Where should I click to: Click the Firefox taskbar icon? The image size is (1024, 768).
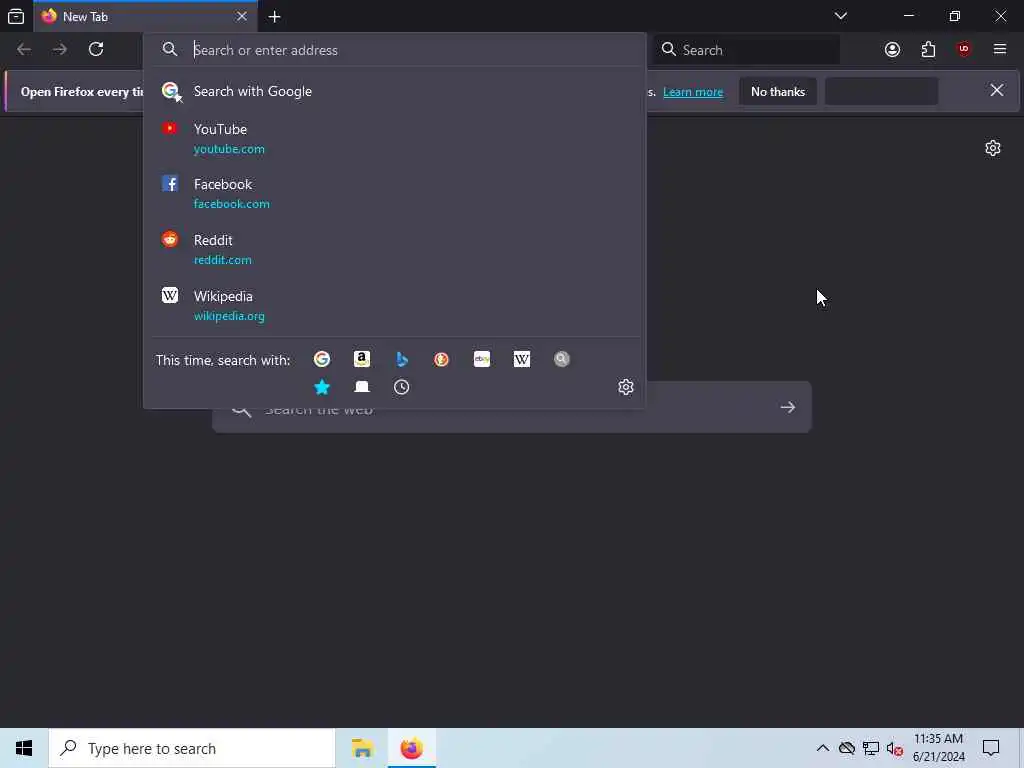click(411, 748)
